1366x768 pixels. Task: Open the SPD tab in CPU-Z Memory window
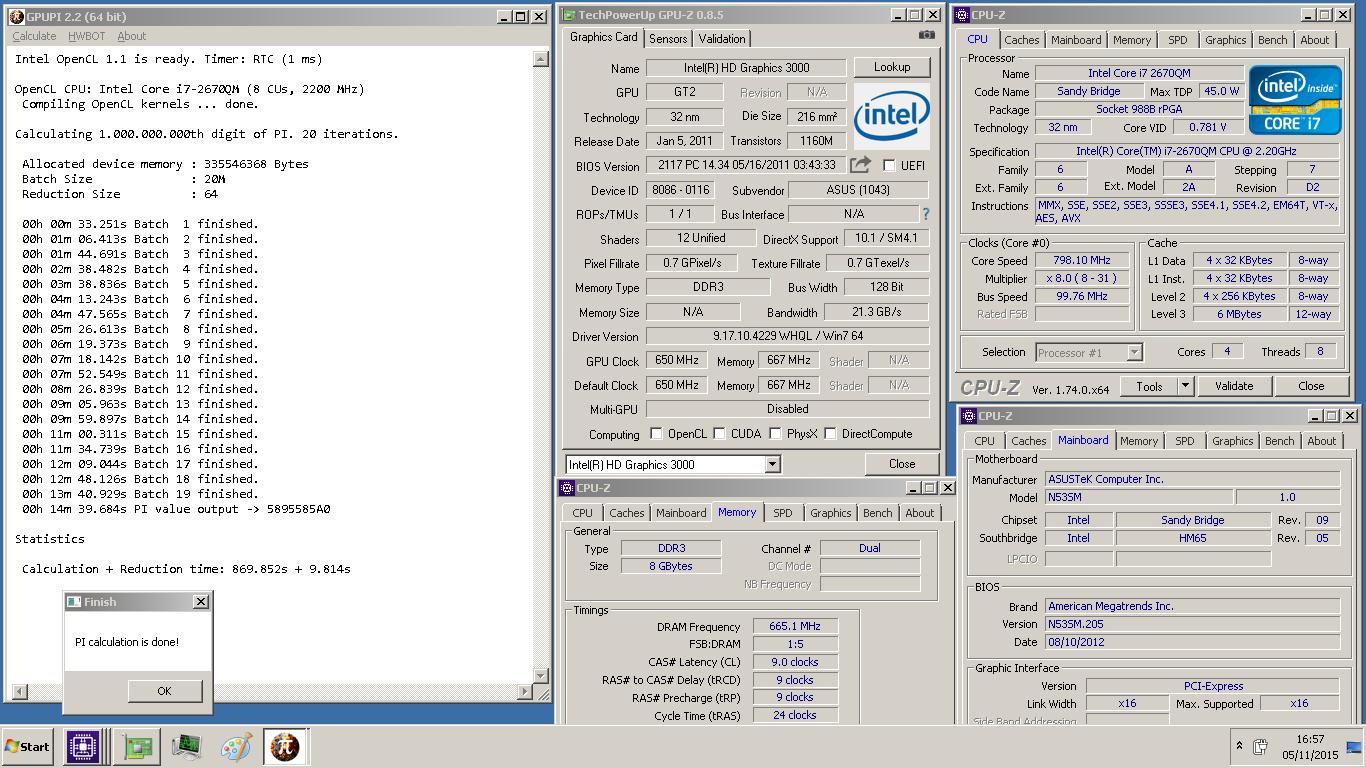783,513
